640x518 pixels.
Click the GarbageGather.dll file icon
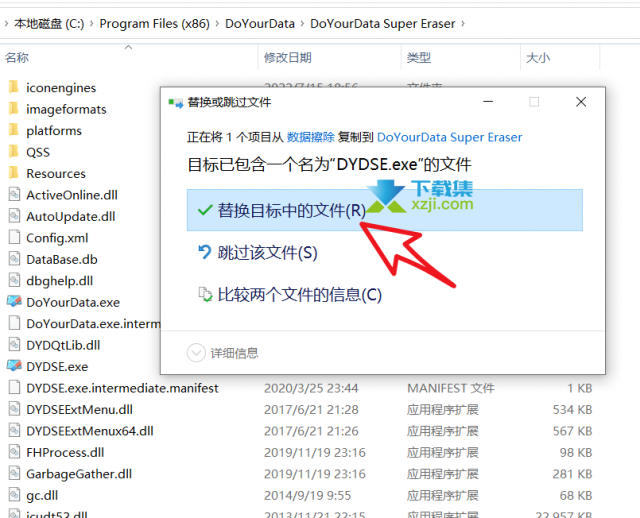(x=14, y=473)
